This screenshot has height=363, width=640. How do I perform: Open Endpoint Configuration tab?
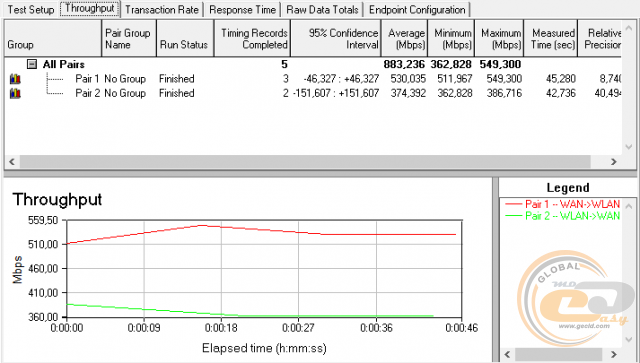tap(417, 9)
